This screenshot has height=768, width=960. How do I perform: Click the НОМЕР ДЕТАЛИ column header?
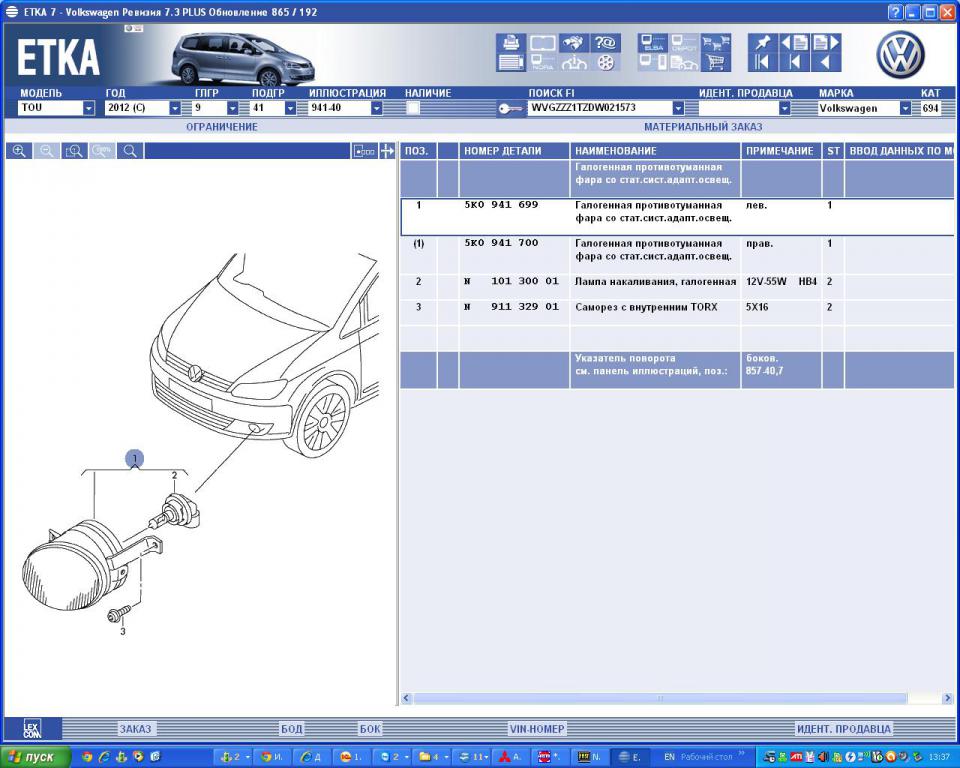[x=514, y=151]
